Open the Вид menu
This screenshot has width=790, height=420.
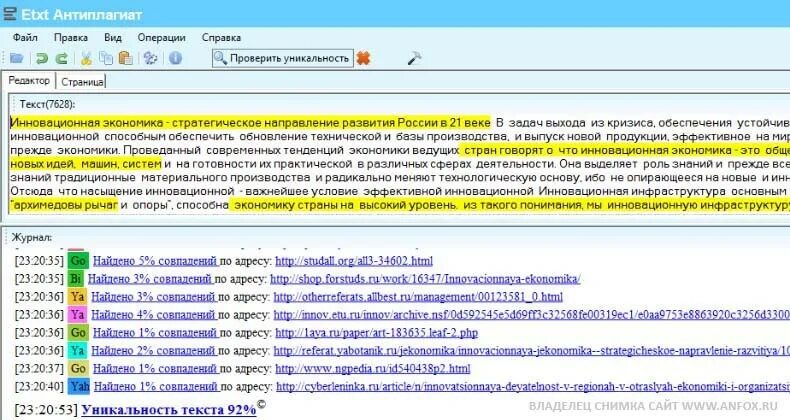[x=113, y=38]
